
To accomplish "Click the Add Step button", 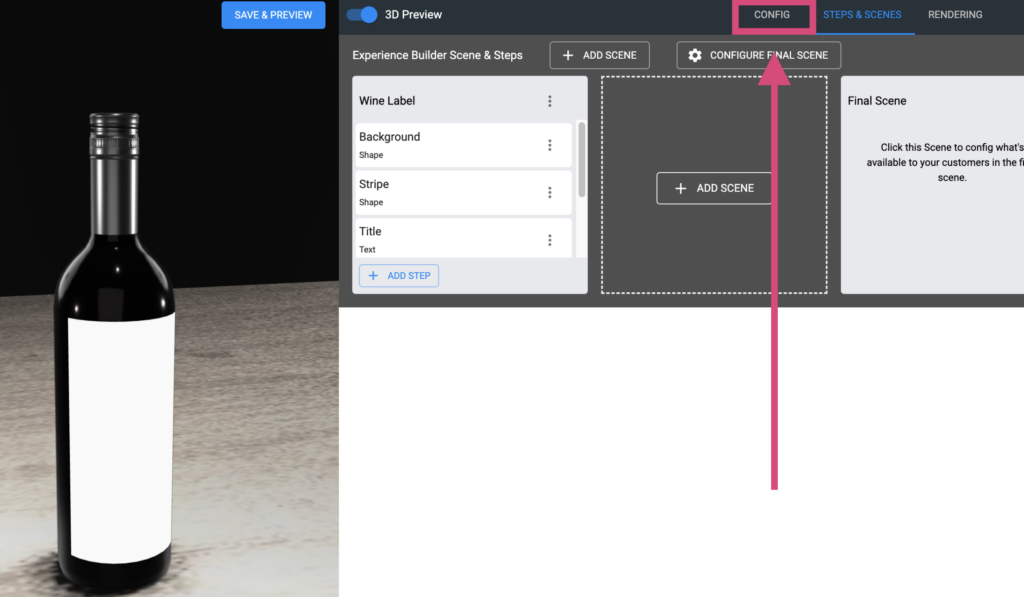I will (399, 276).
